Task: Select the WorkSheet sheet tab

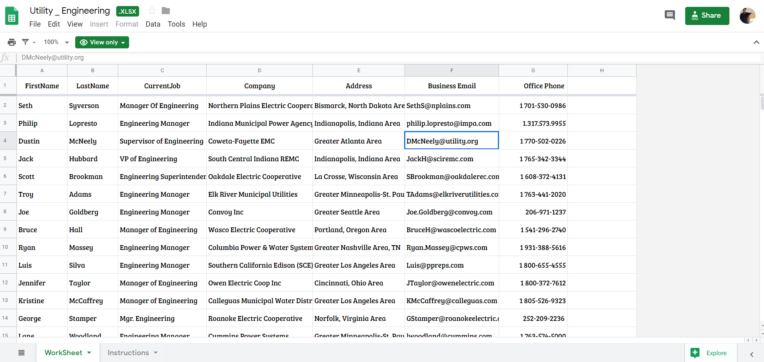Action: [63, 353]
